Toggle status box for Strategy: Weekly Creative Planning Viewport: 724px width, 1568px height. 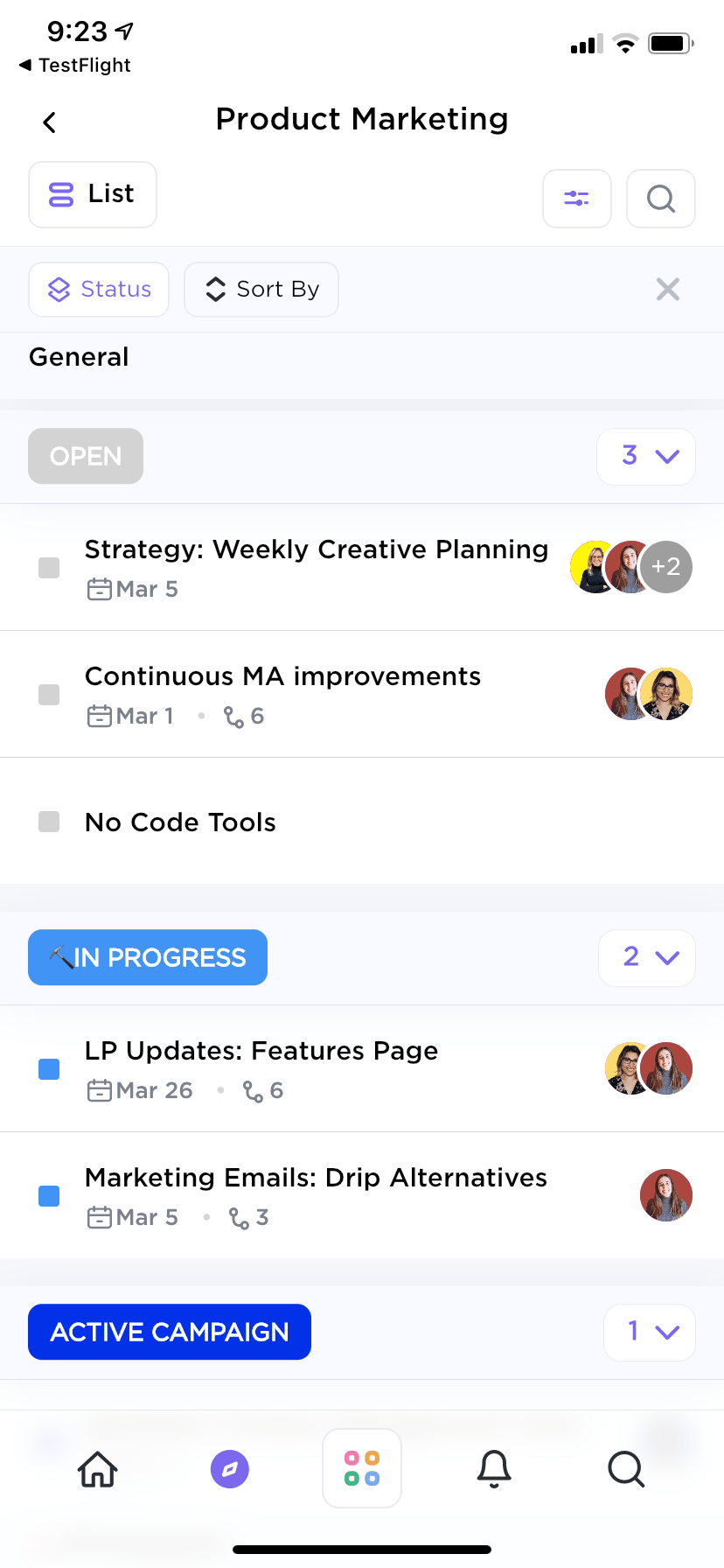[x=49, y=568]
